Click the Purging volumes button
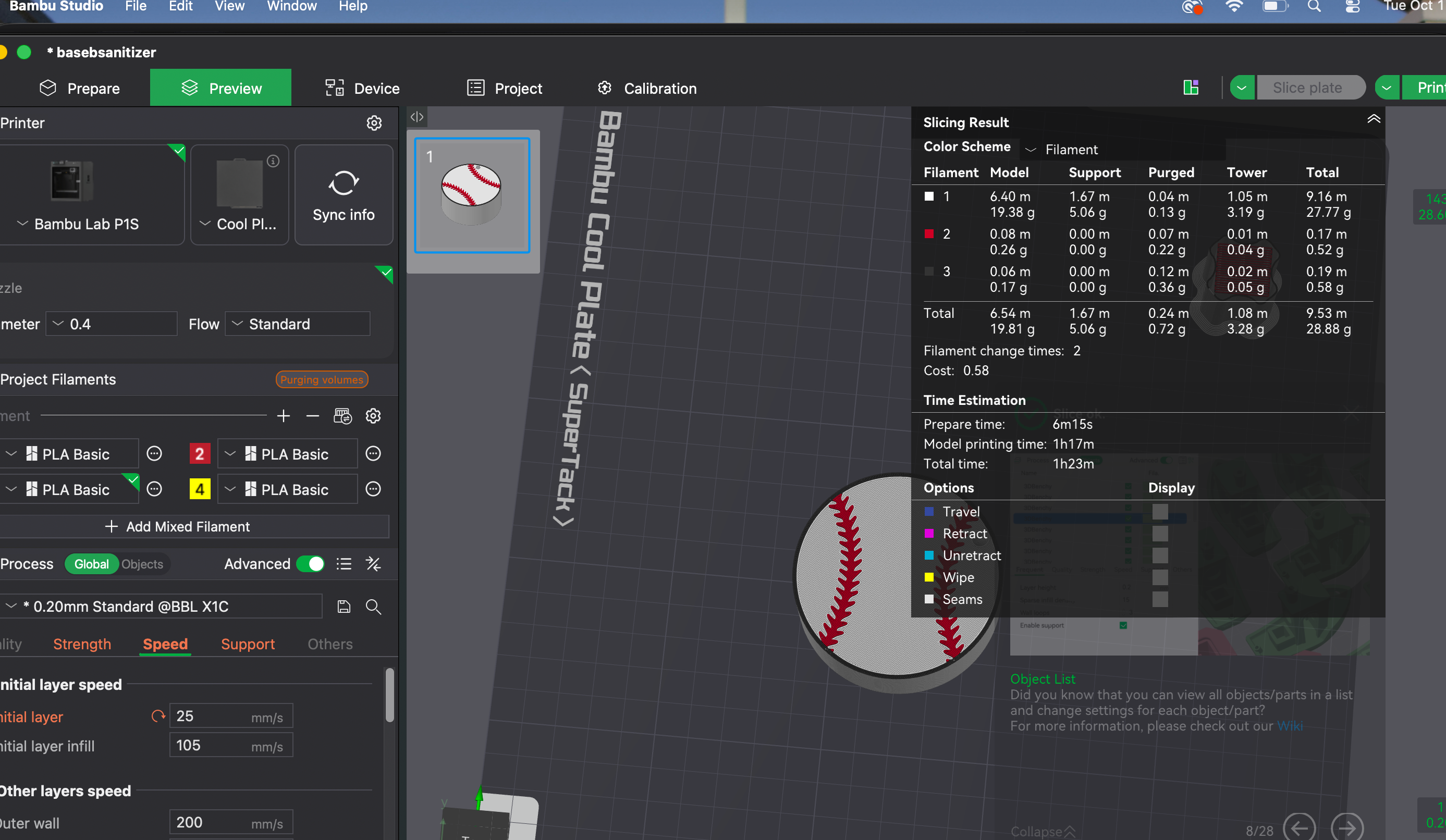The width and height of the screenshot is (1446, 840). click(321, 380)
